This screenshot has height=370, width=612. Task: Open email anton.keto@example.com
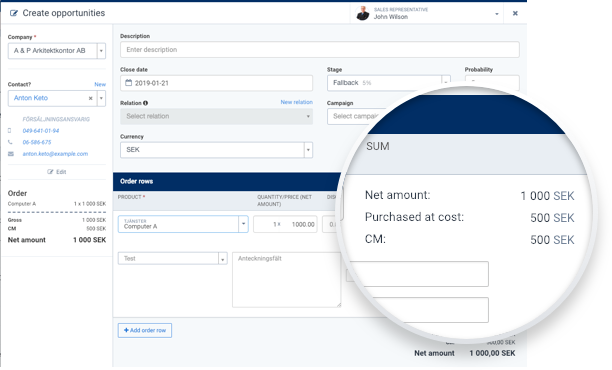55,154
